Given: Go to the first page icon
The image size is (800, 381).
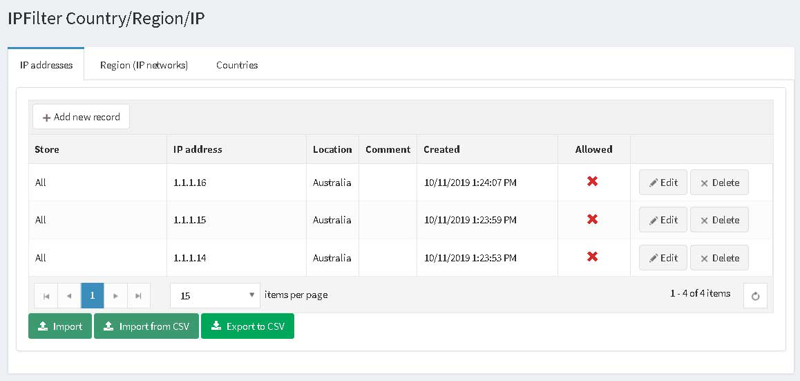Looking at the screenshot, I should tap(46, 296).
